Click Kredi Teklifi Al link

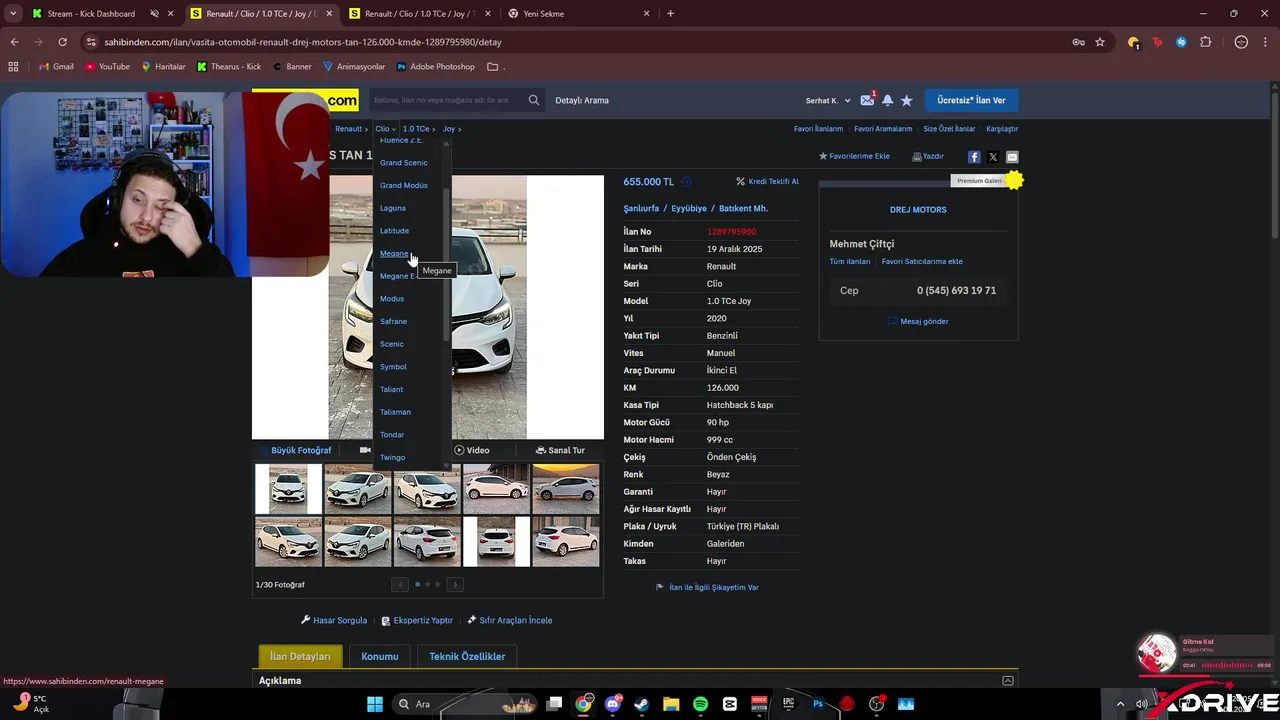coord(767,182)
